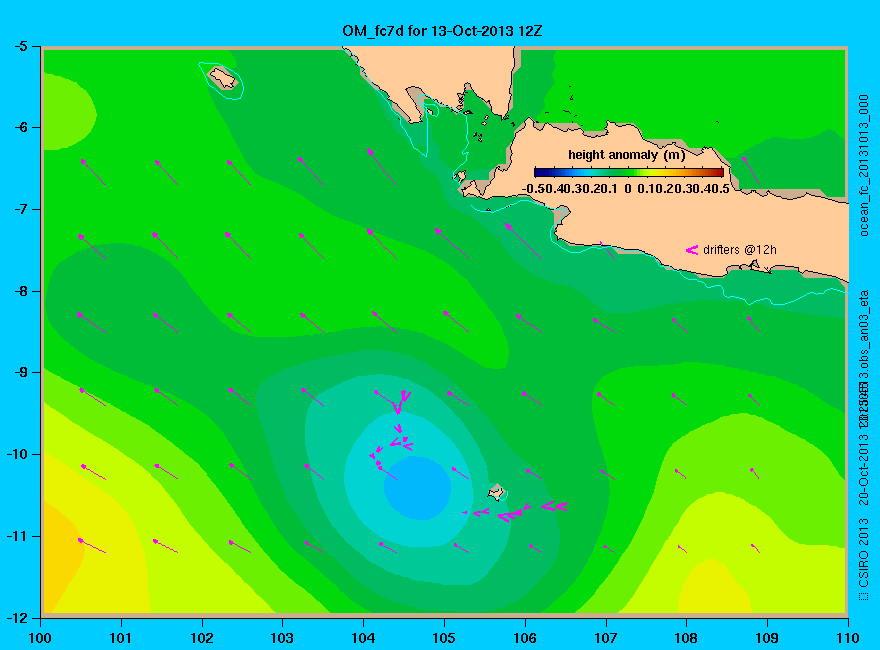Click the blue center of the low-anomaly eddy
880x650 pixels.
[x=418, y=487]
